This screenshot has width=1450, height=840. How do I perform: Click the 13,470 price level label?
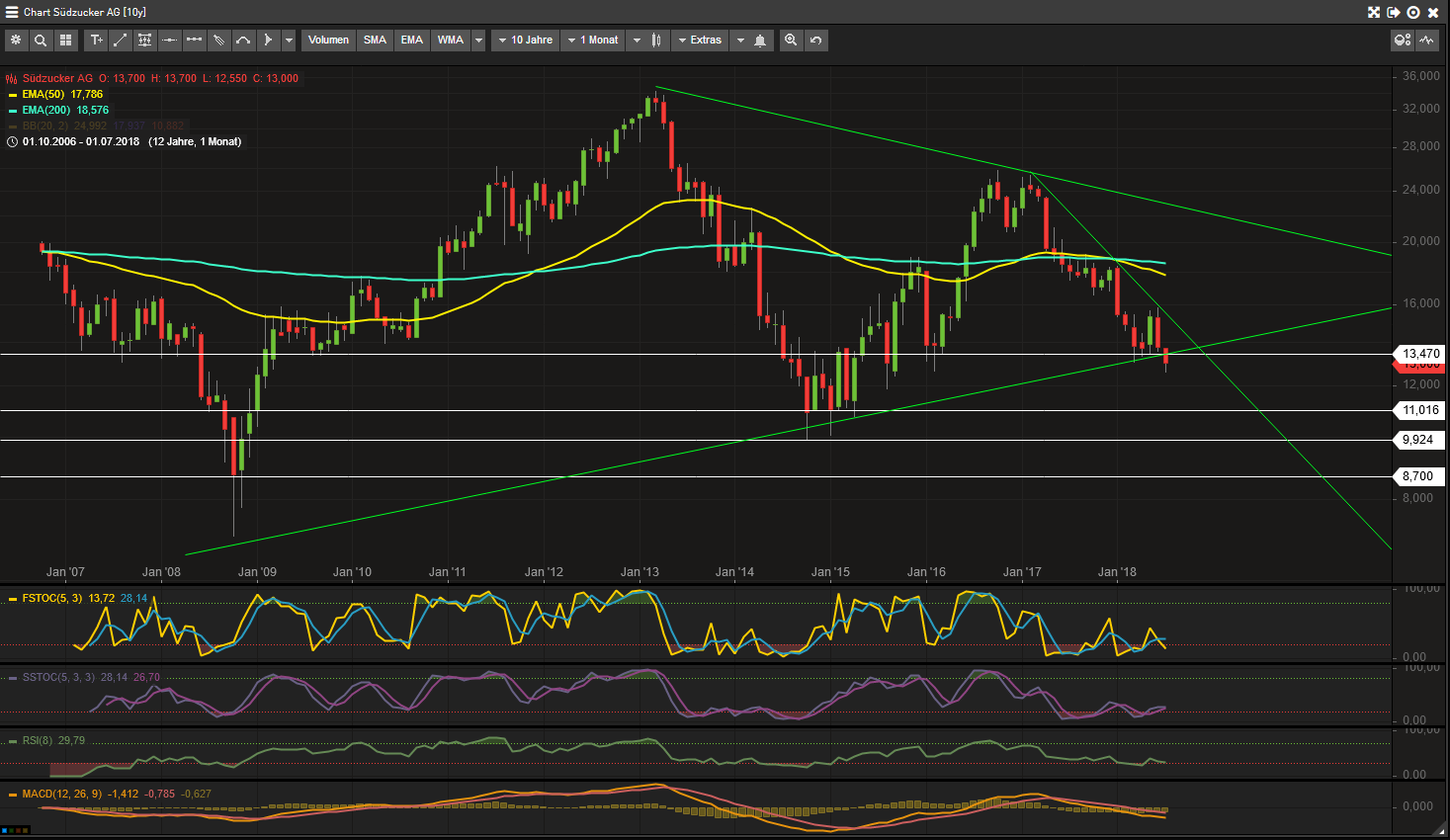pos(1420,353)
